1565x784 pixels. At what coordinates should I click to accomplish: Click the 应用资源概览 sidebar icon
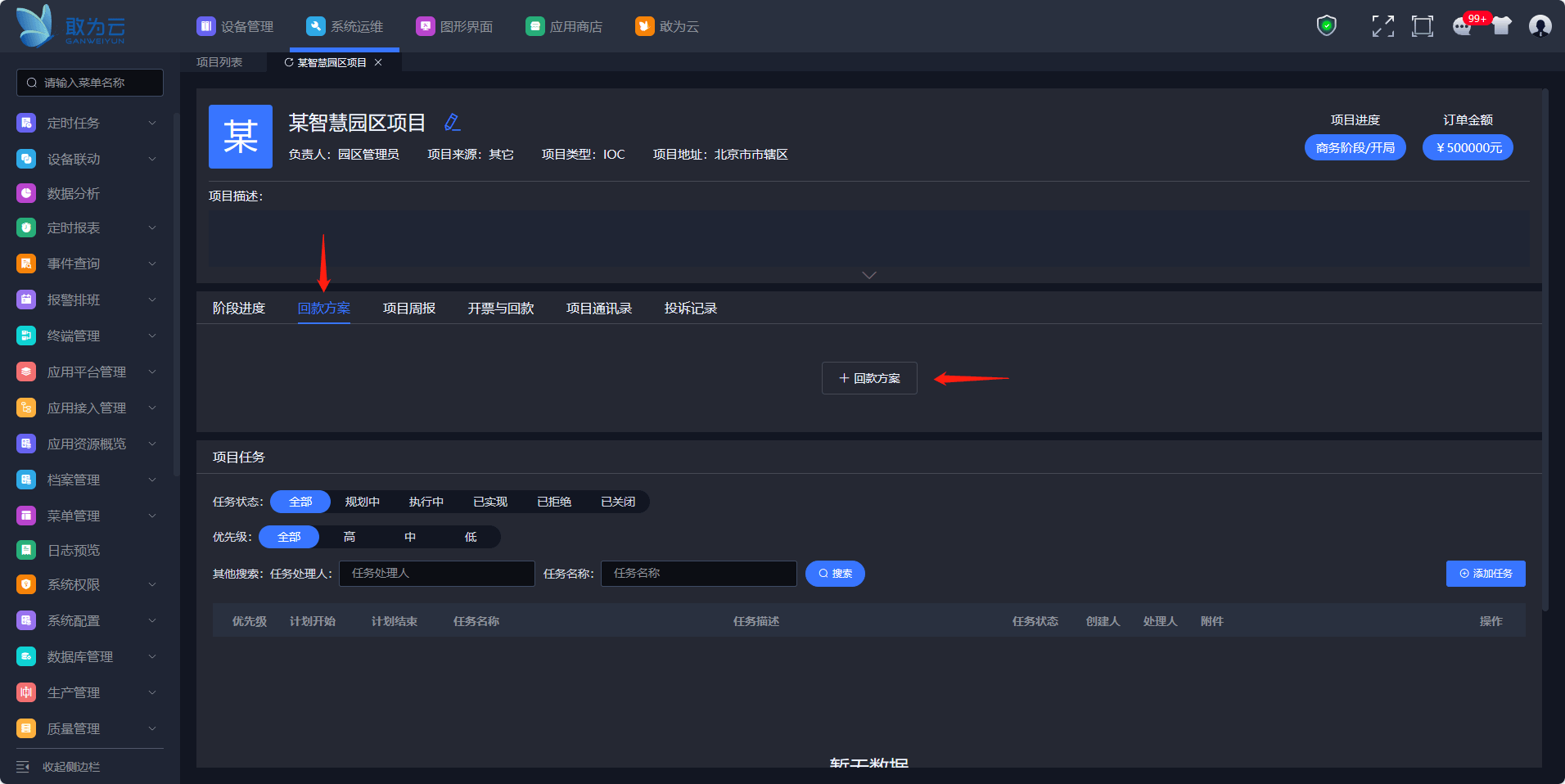click(x=26, y=444)
